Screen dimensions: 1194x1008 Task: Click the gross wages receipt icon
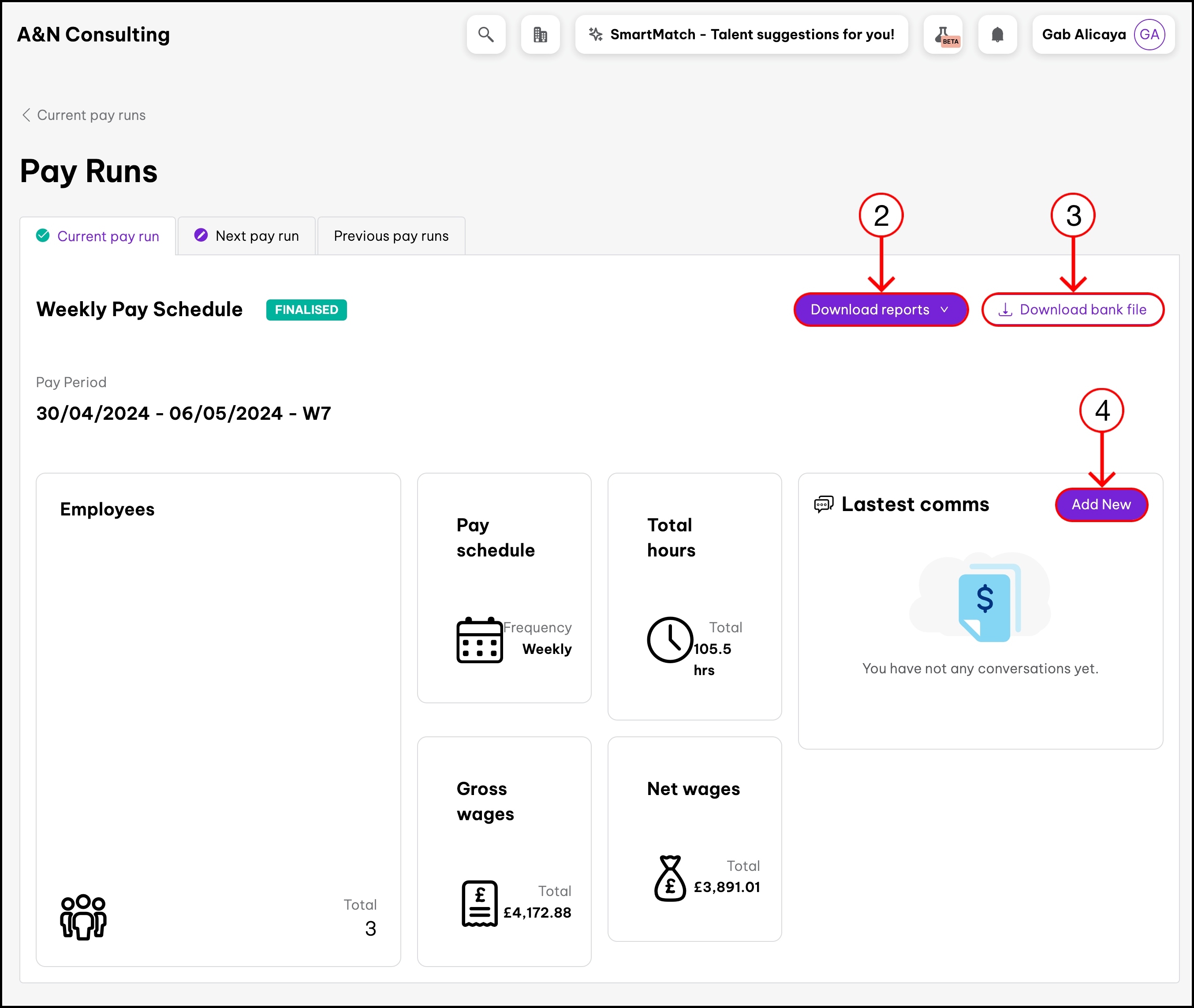[x=479, y=903]
